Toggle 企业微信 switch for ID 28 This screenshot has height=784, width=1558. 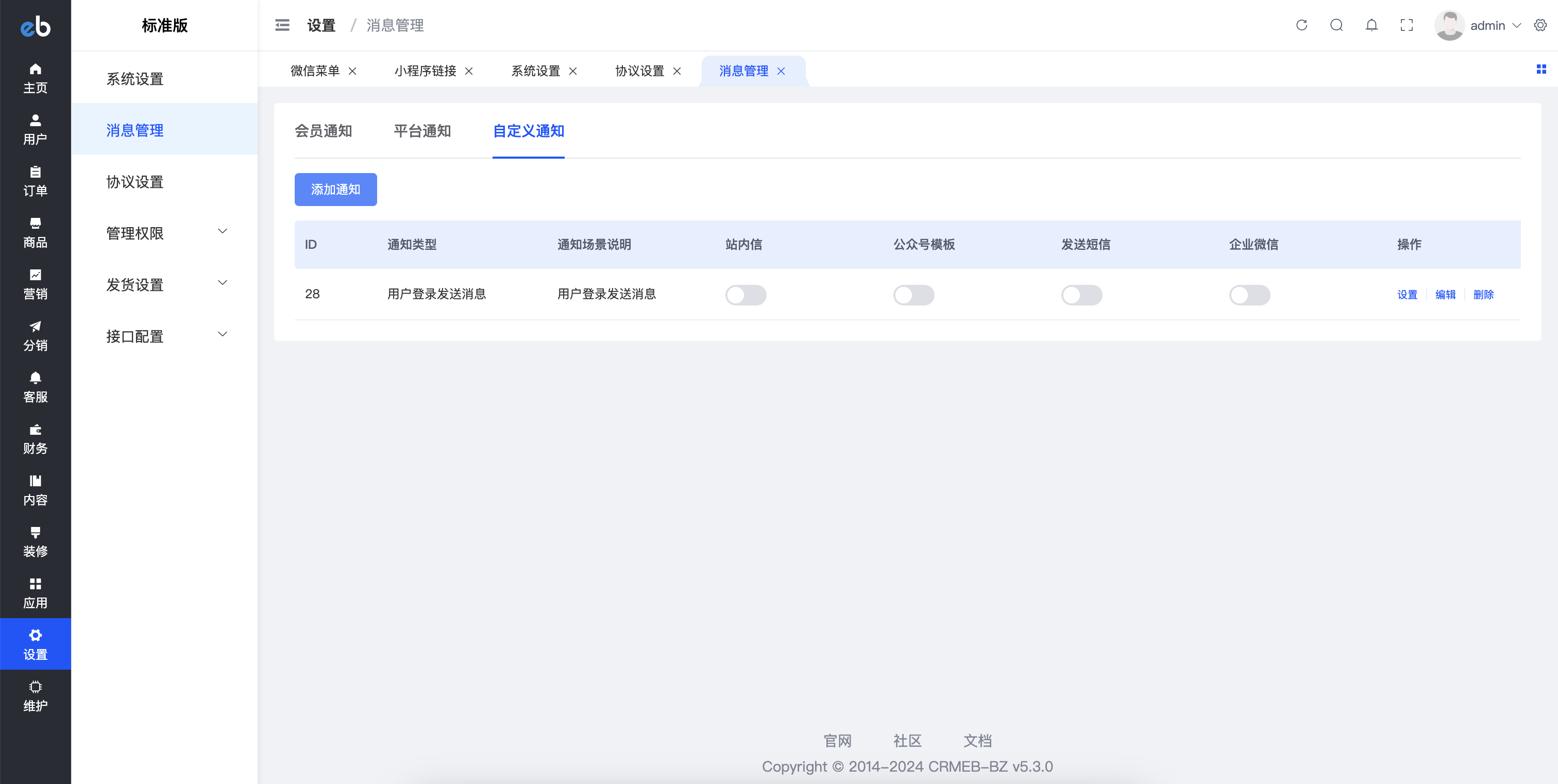pyautogui.click(x=1249, y=295)
